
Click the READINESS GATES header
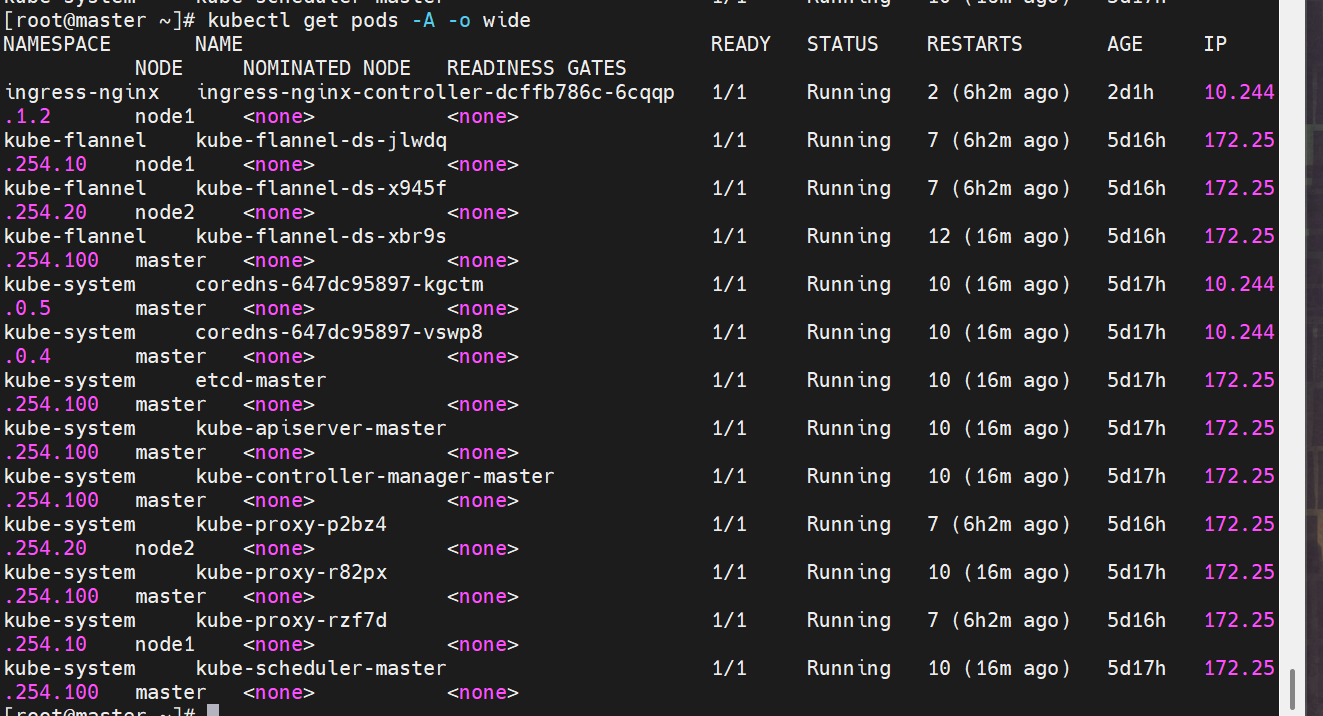537,68
